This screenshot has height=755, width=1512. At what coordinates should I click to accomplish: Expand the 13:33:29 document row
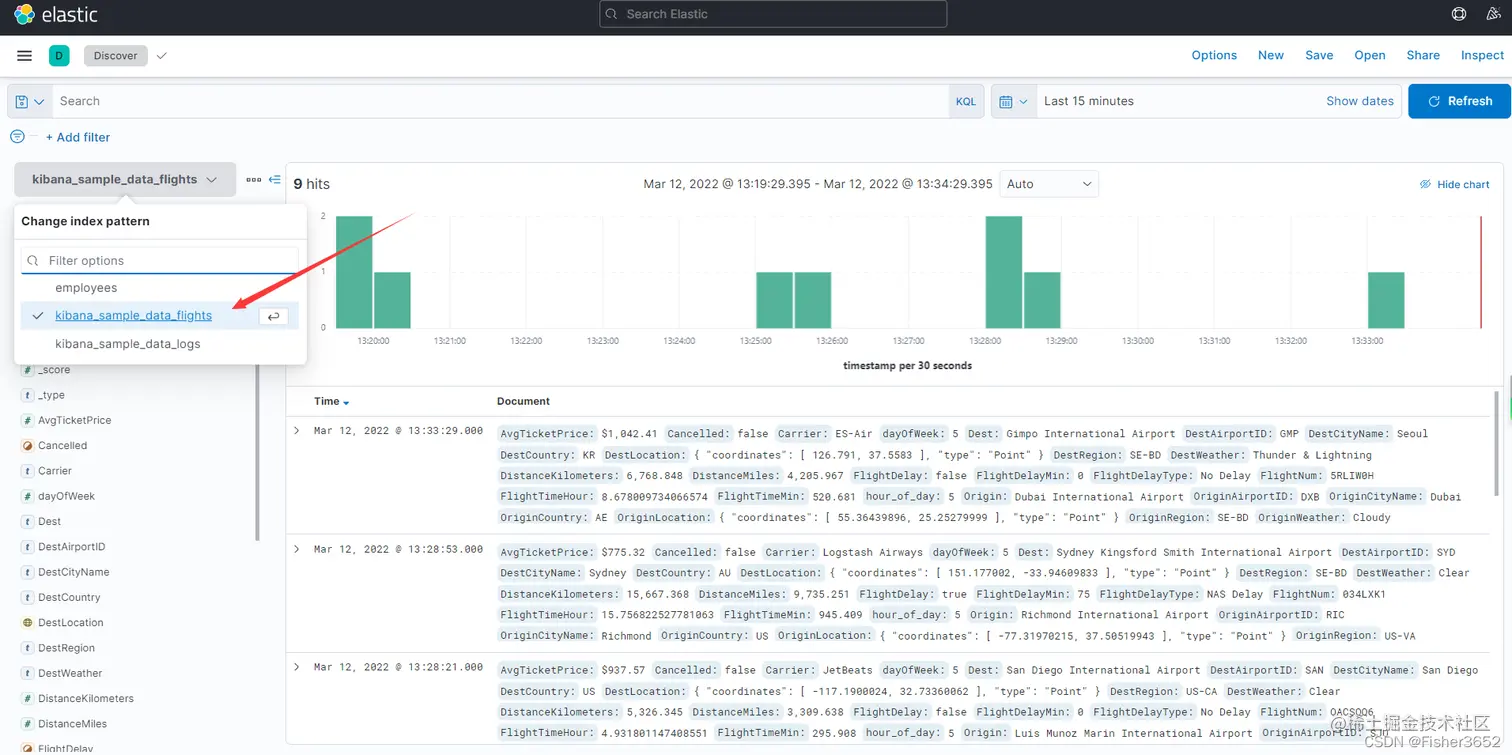coord(297,431)
